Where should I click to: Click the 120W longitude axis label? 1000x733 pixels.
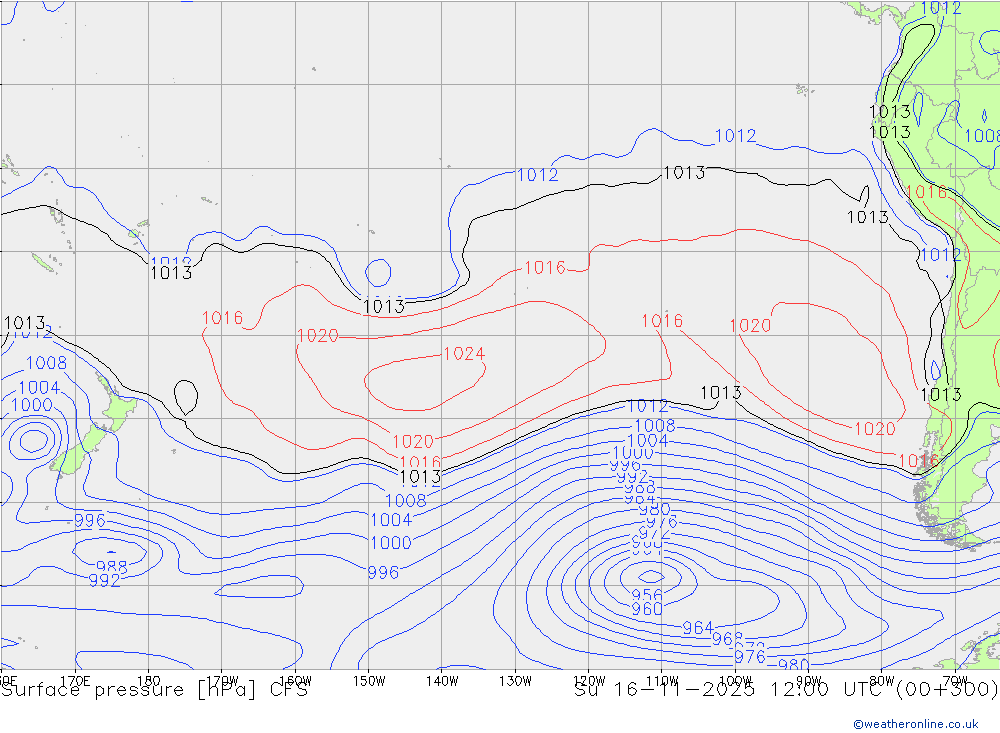pyautogui.click(x=589, y=681)
